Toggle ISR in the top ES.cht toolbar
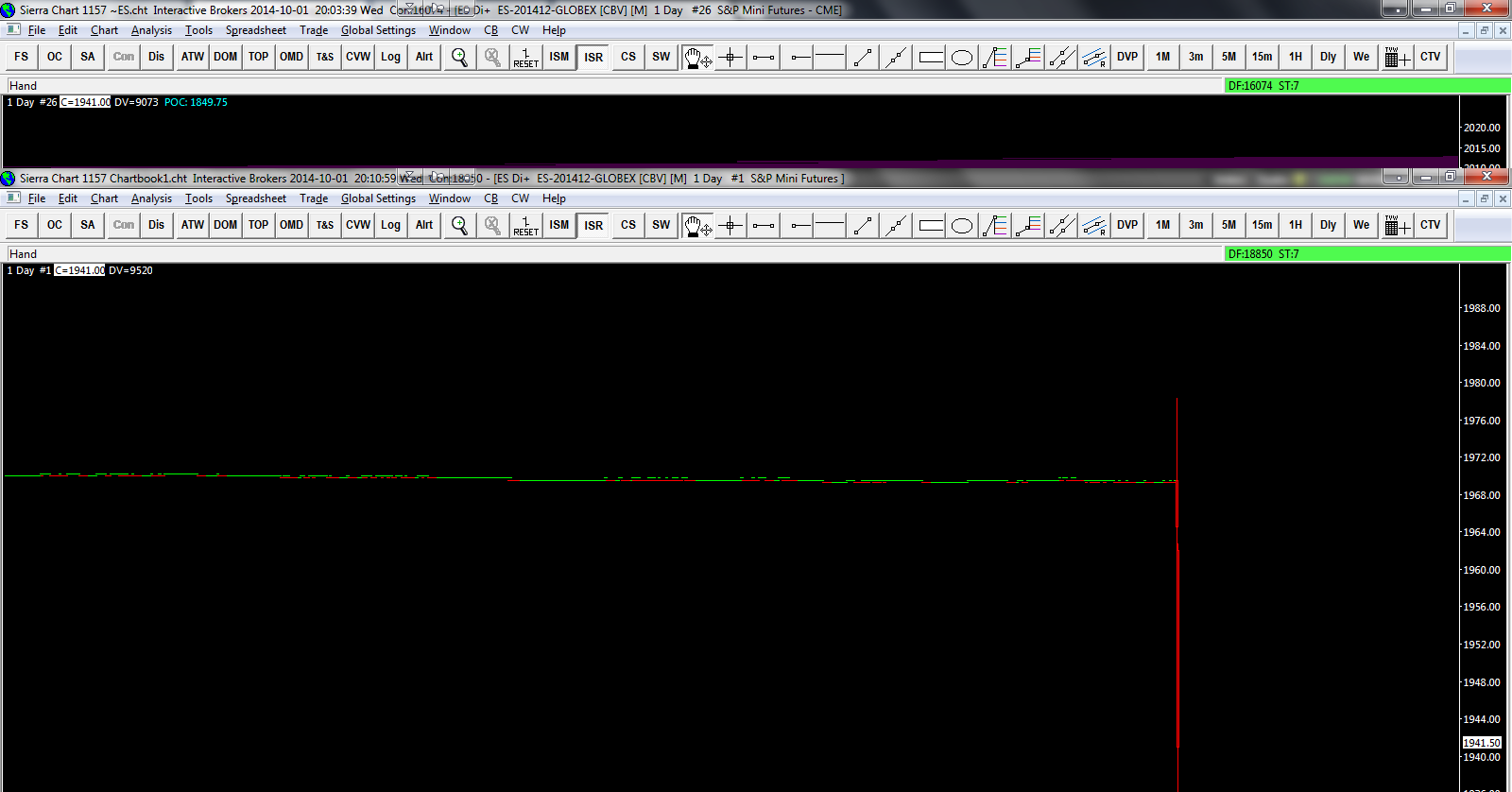Image resolution: width=1512 pixels, height=792 pixels. [x=593, y=57]
